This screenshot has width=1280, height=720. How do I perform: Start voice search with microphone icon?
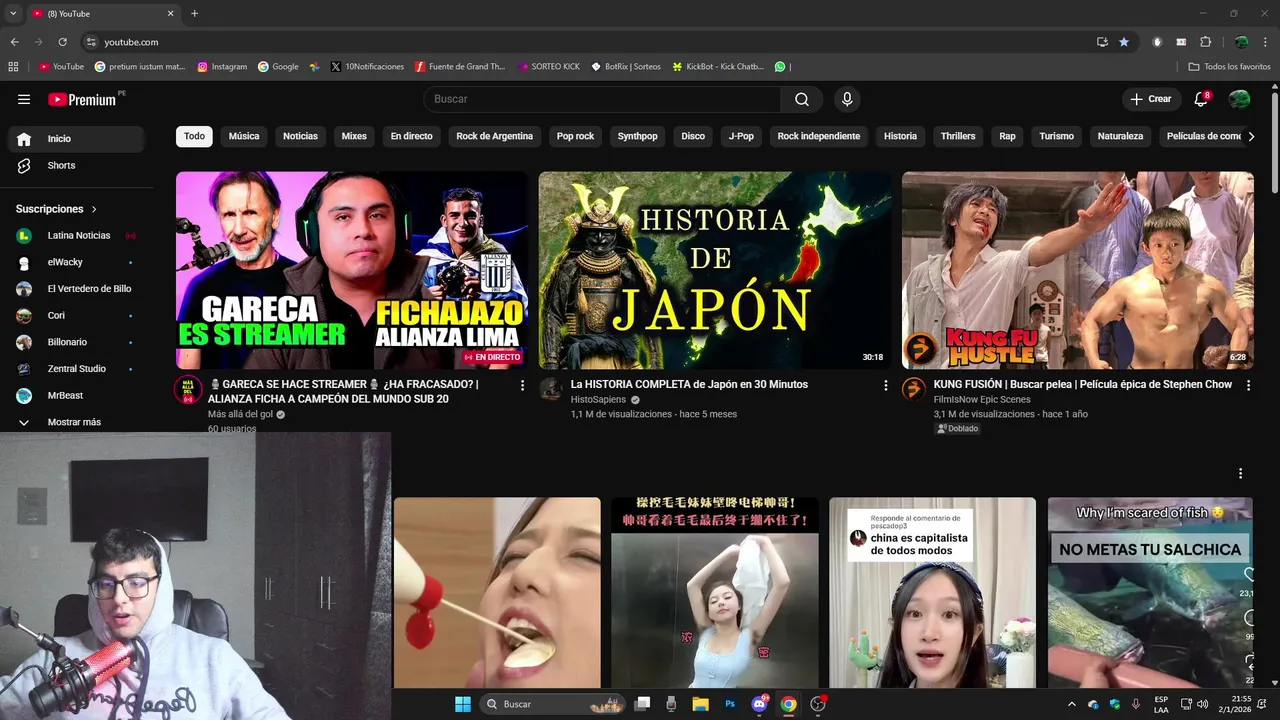coord(847,99)
